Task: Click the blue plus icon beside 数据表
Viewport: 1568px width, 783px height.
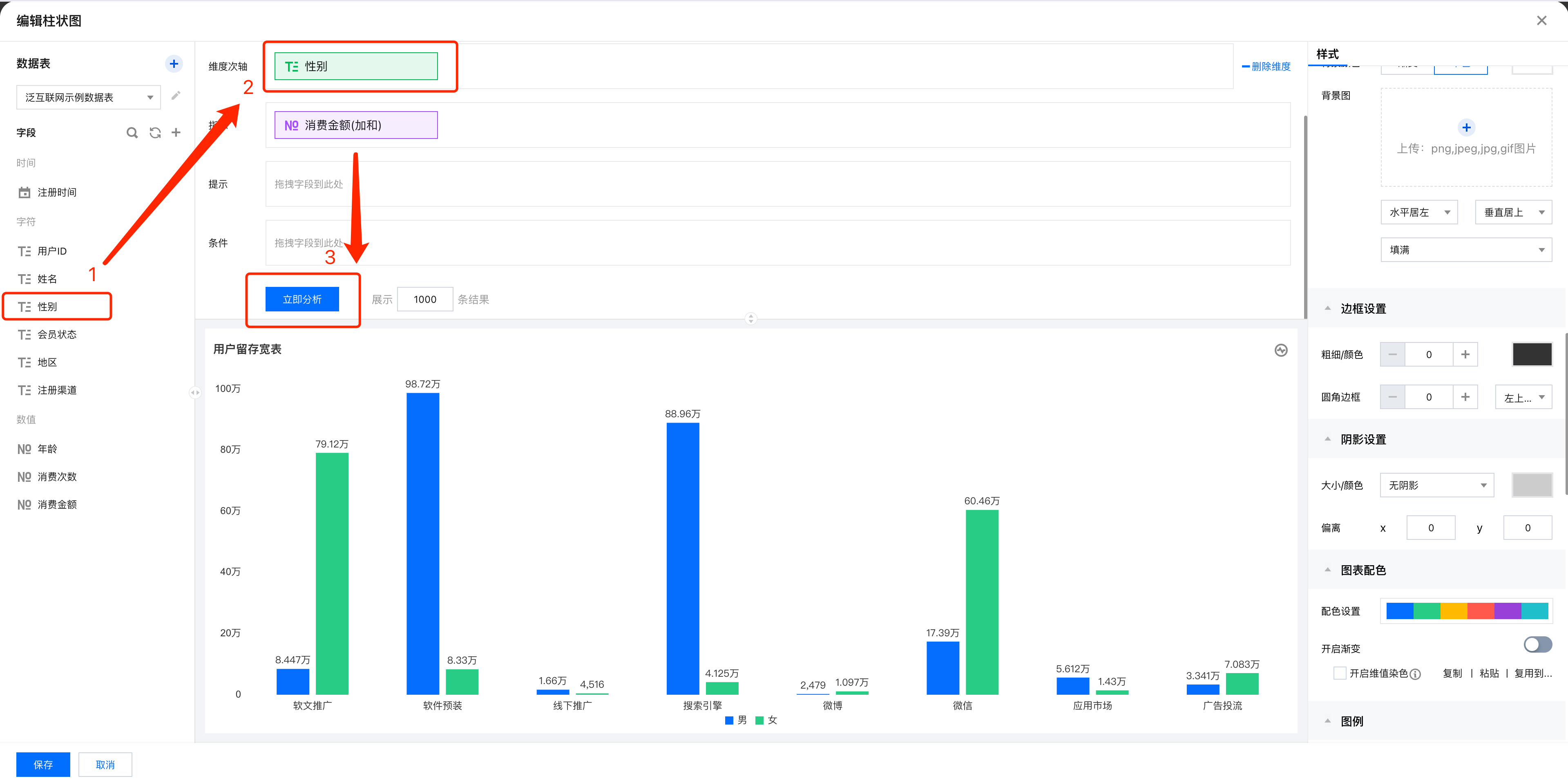Action: point(174,64)
